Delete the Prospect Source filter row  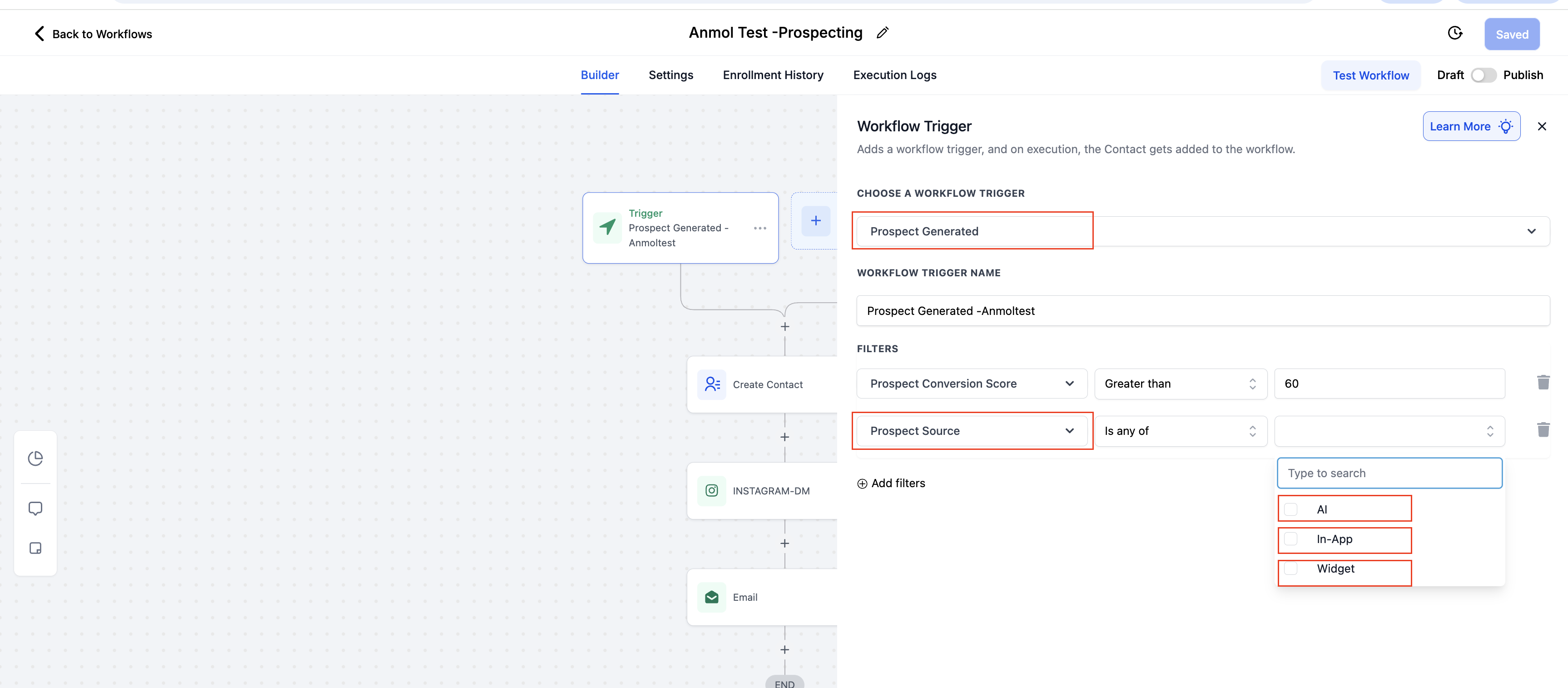coord(1543,430)
